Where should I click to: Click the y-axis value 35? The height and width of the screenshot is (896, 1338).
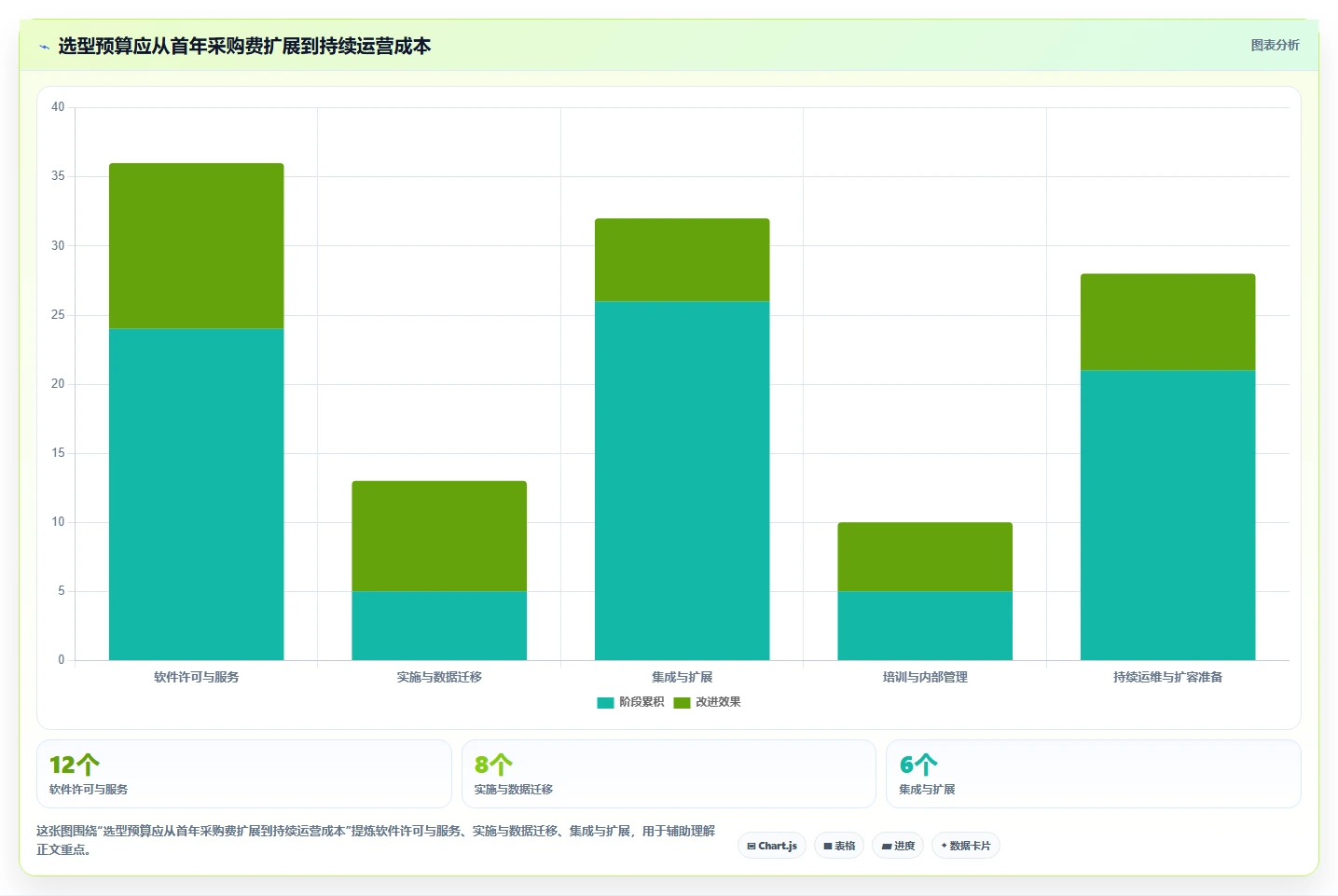point(58,176)
